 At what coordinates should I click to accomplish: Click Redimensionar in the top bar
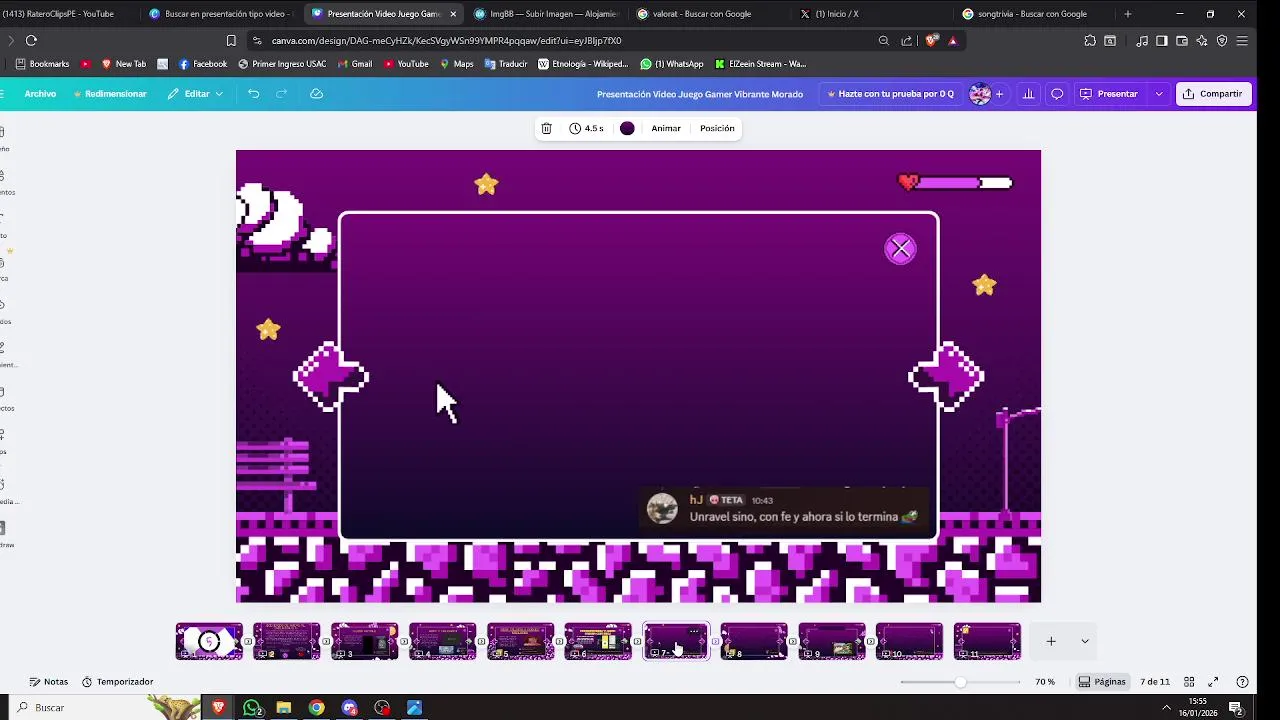(110, 94)
